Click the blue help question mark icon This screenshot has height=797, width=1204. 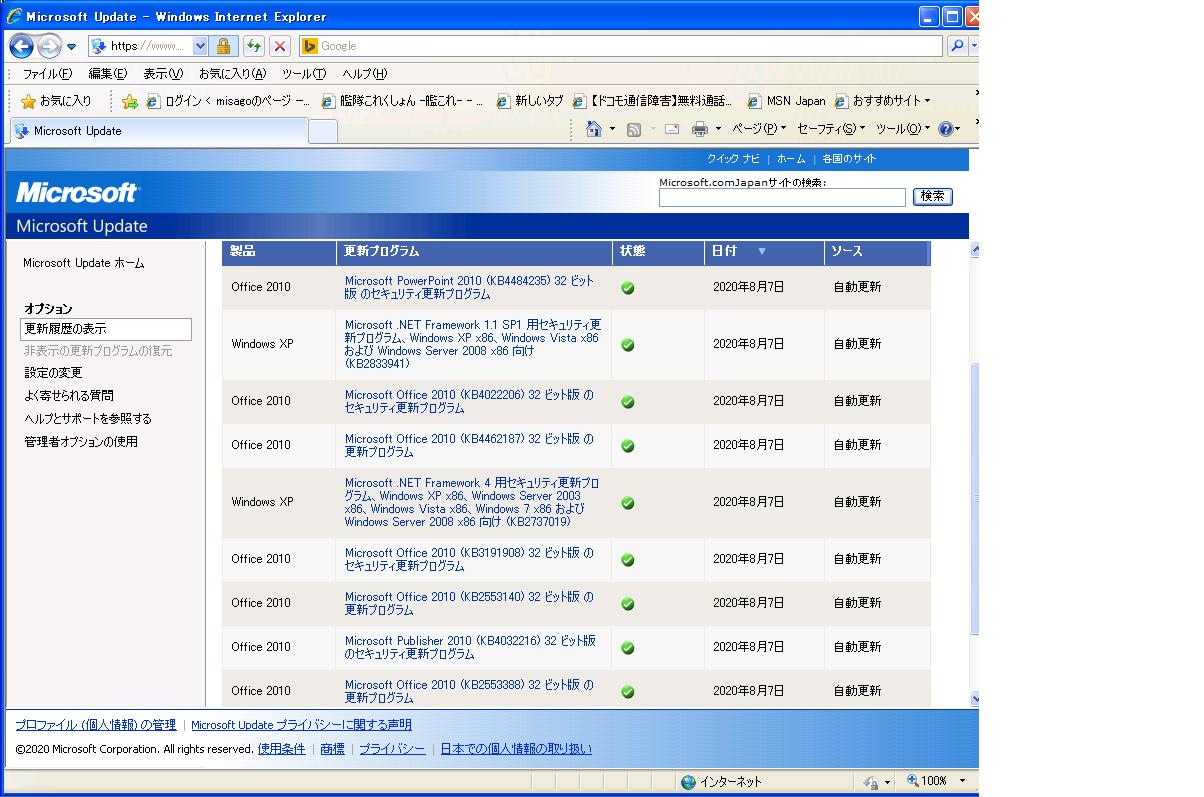tap(945, 129)
